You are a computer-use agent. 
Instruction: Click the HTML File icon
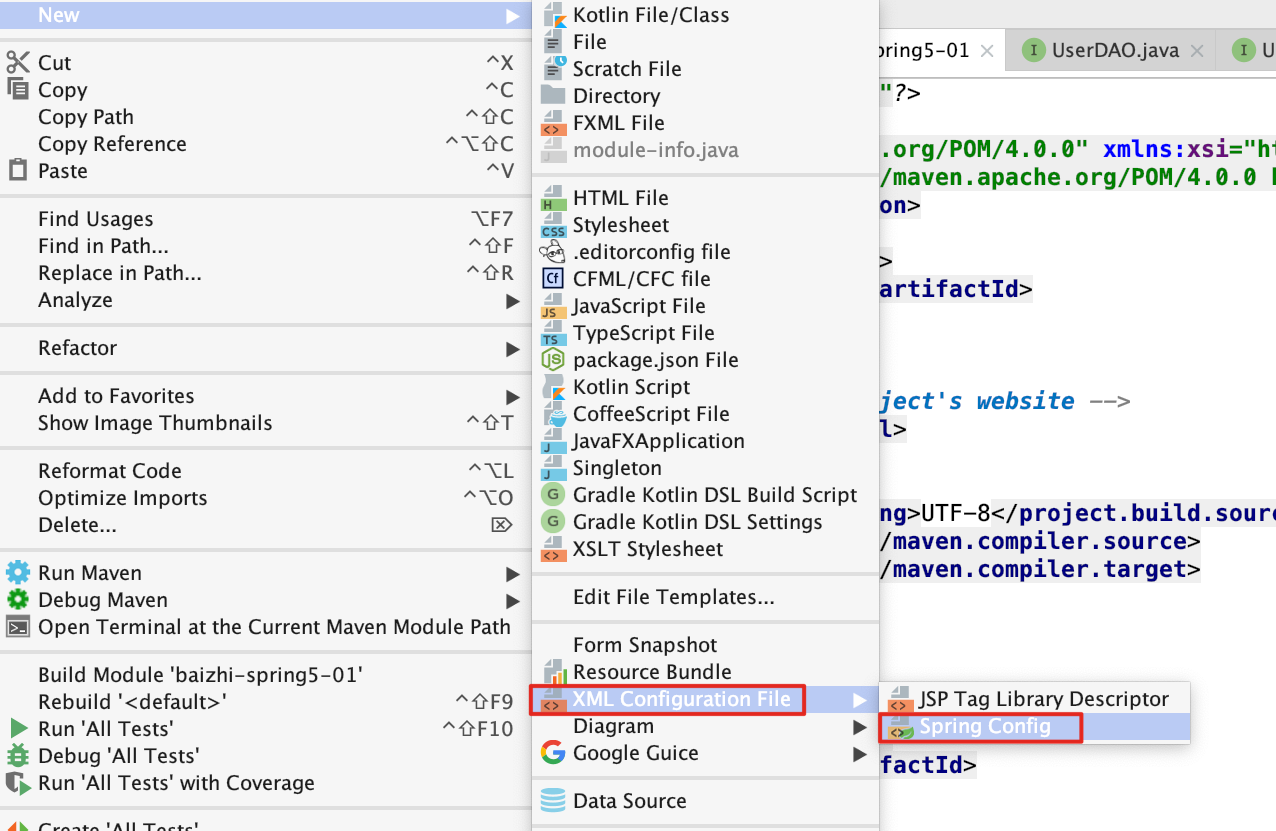click(x=553, y=198)
